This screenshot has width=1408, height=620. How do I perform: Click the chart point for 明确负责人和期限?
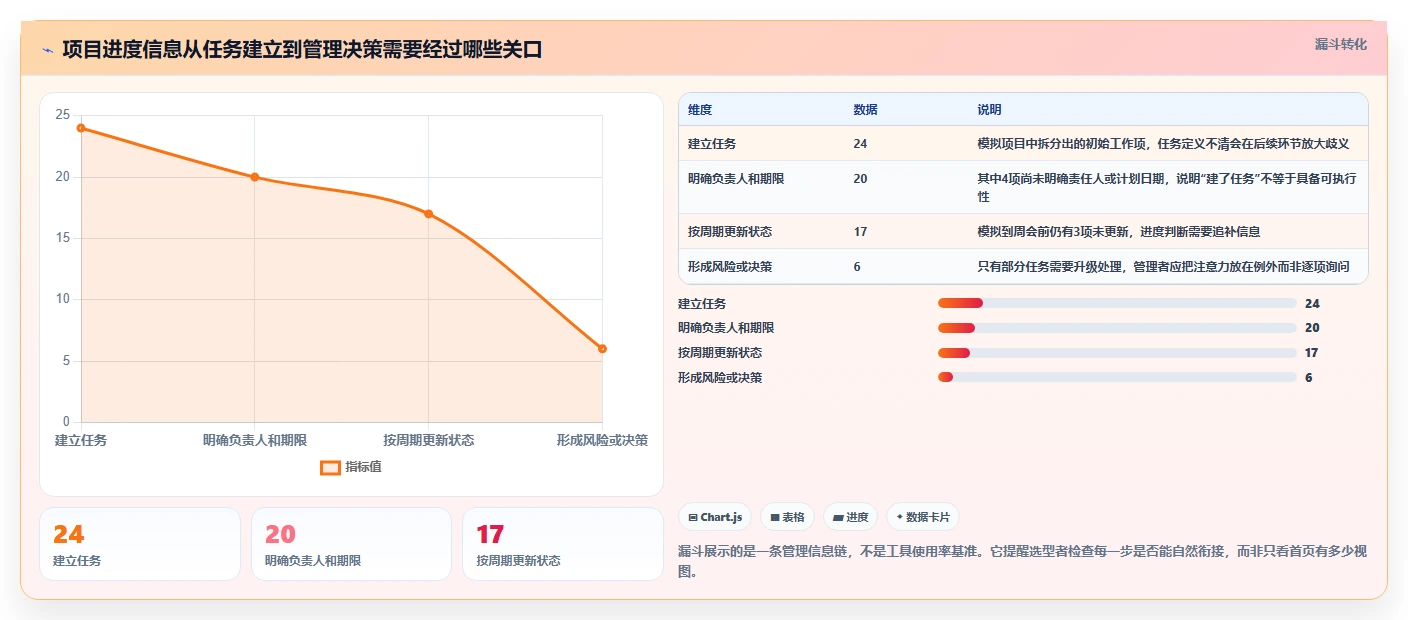coord(255,177)
